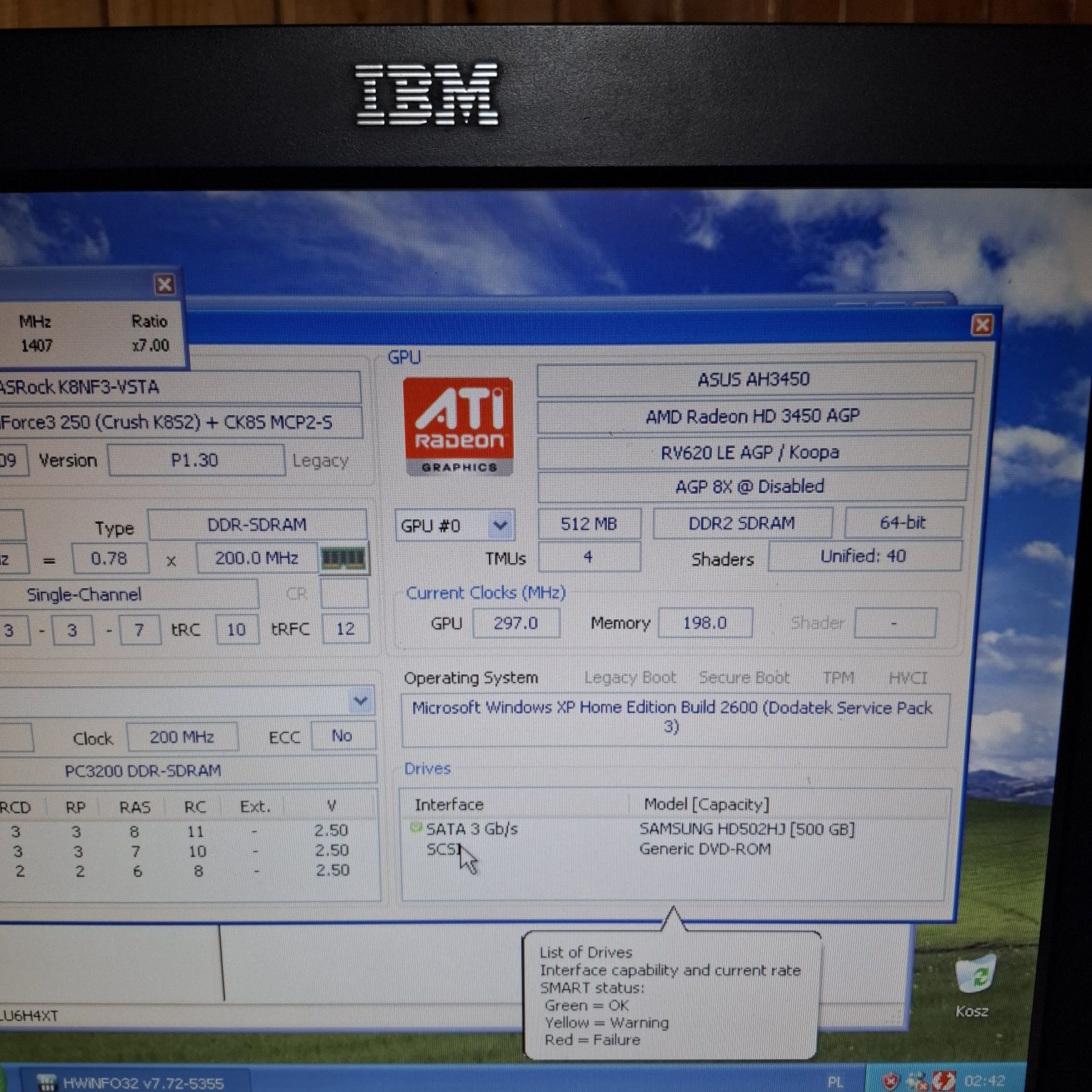1092x1092 pixels.
Task: Click the green SMART status icon beside SATA 3 Gb/s
Action: click(x=416, y=828)
